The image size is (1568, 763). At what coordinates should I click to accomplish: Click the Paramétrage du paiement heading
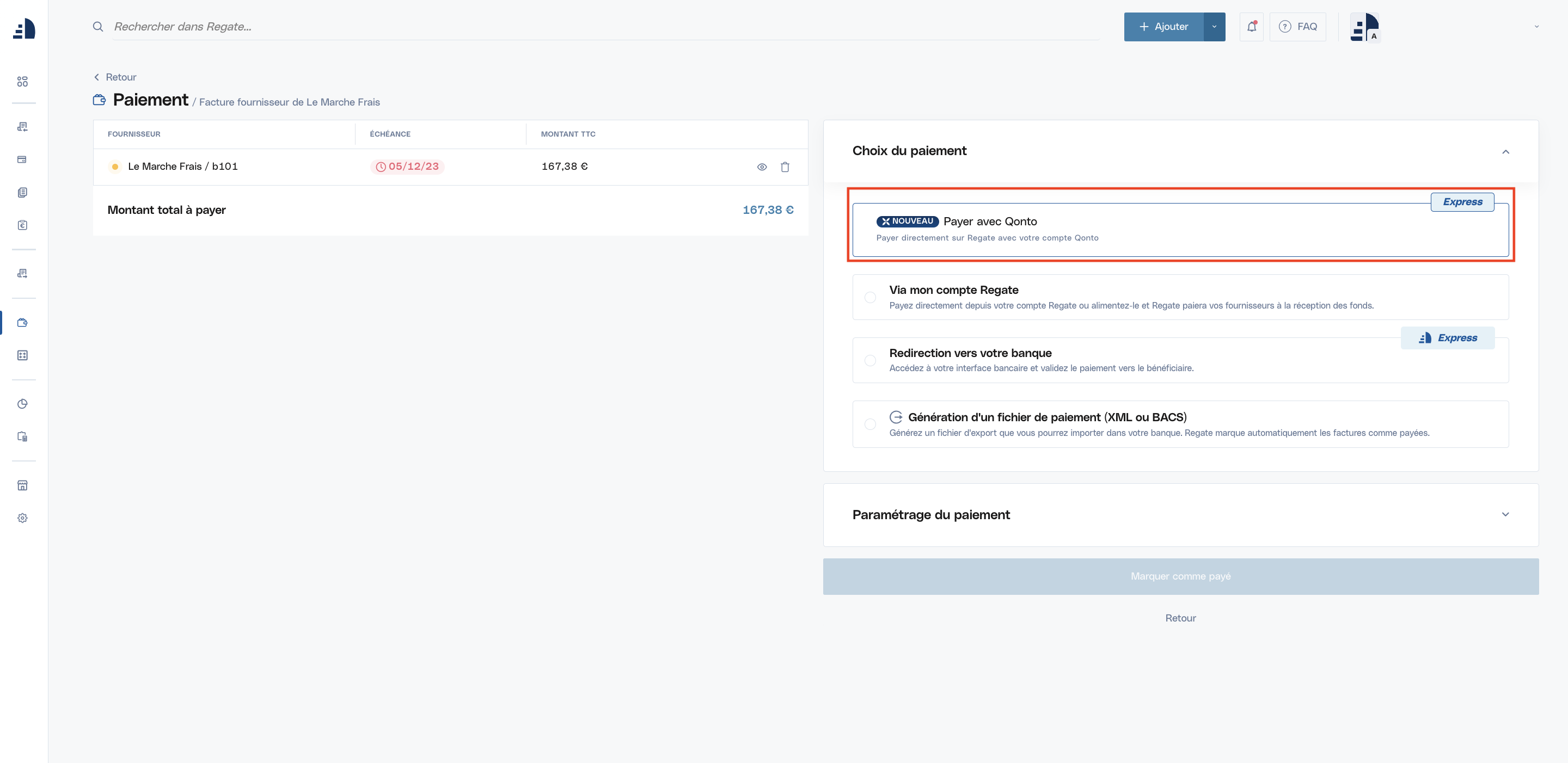point(932,515)
